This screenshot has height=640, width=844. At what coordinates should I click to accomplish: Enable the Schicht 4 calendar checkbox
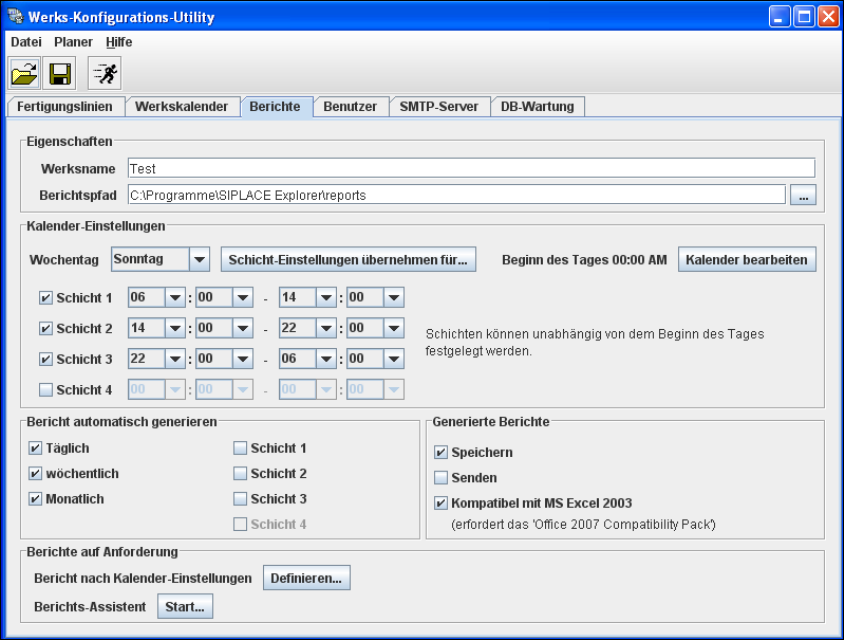(45, 390)
